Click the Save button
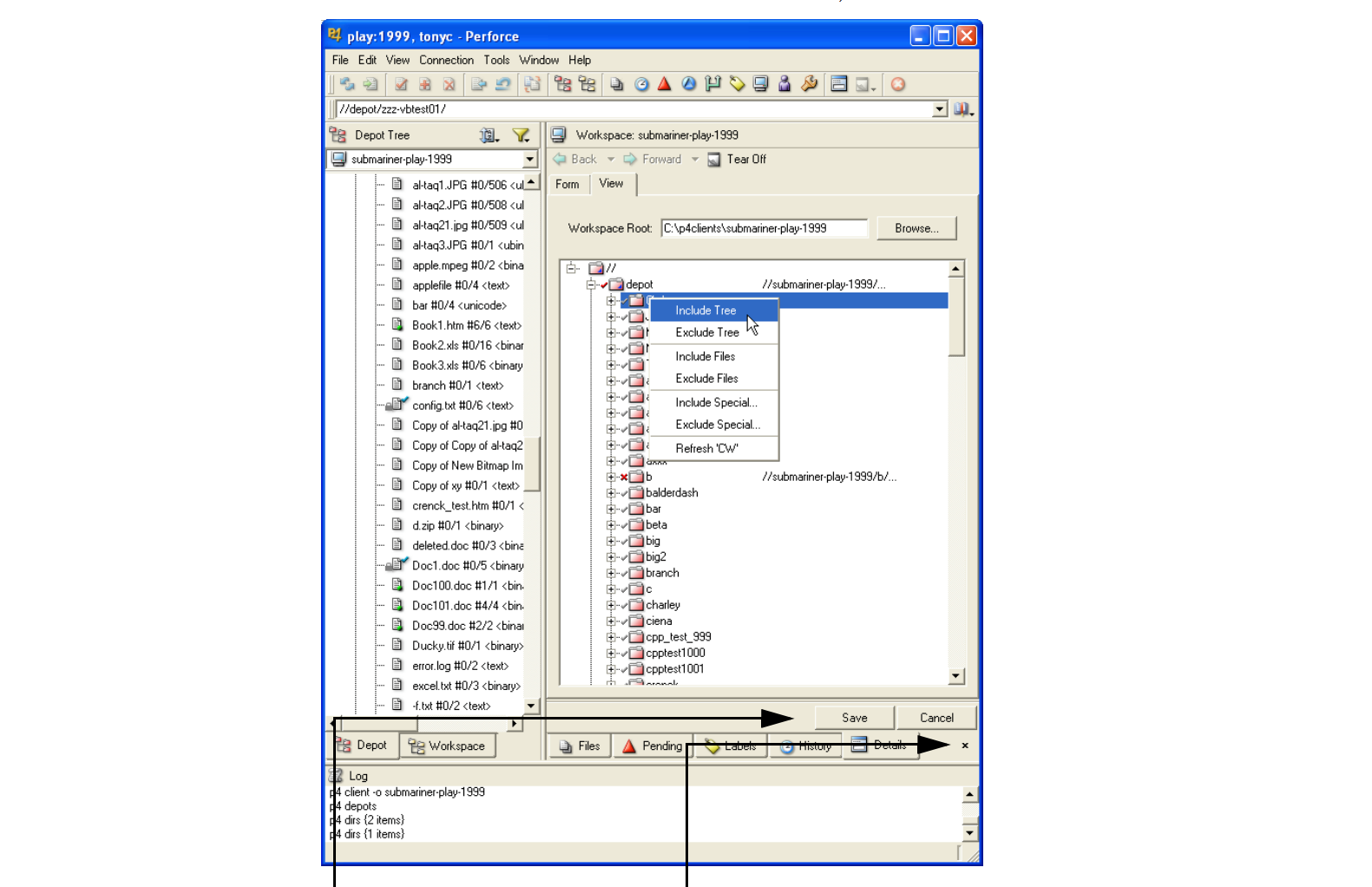The image size is (1372, 887). (854, 718)
